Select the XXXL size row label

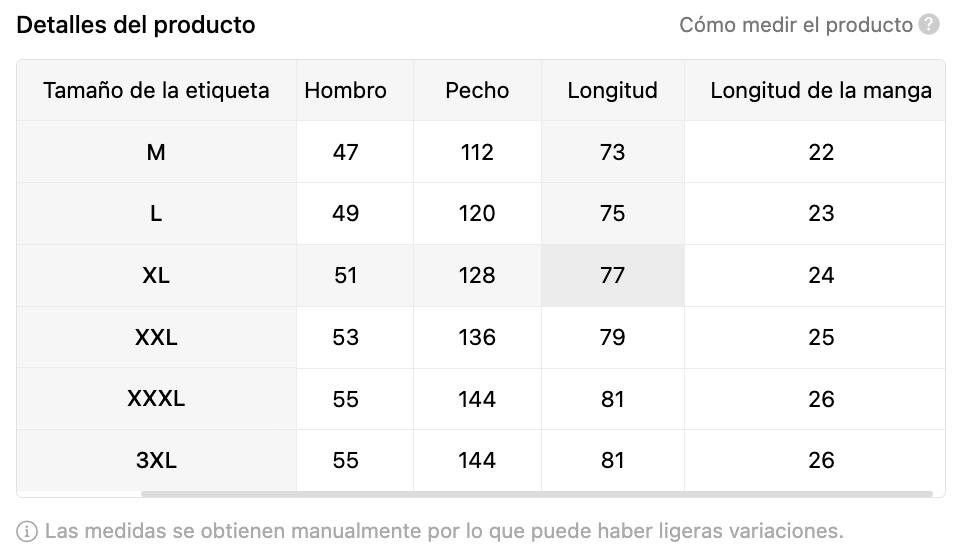[156, 399]
